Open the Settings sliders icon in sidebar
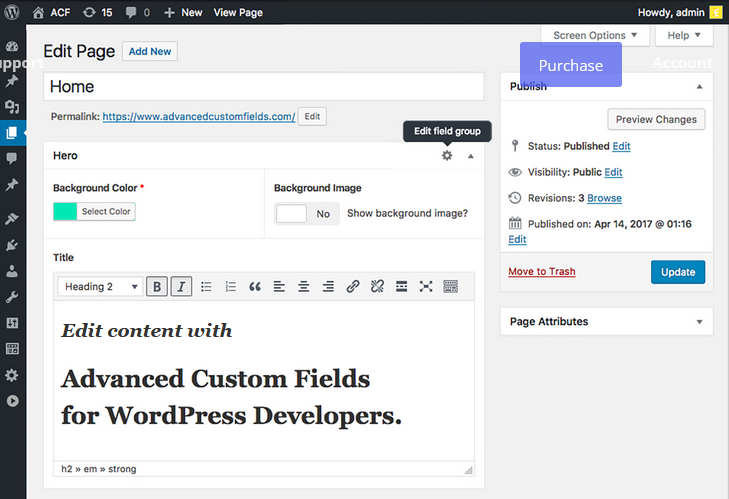 12,323
